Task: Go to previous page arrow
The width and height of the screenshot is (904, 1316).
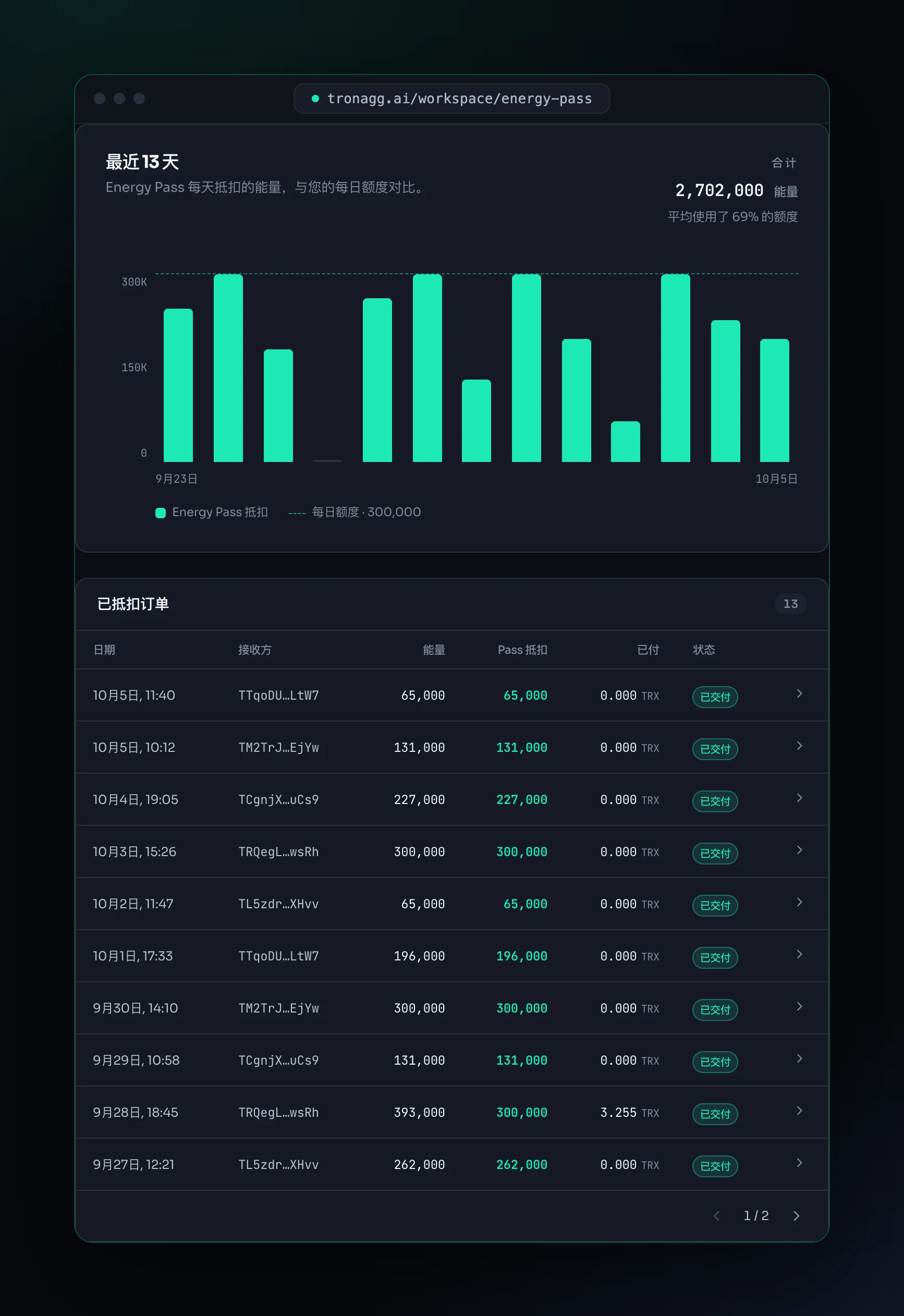Action: tap(716, 1216)
